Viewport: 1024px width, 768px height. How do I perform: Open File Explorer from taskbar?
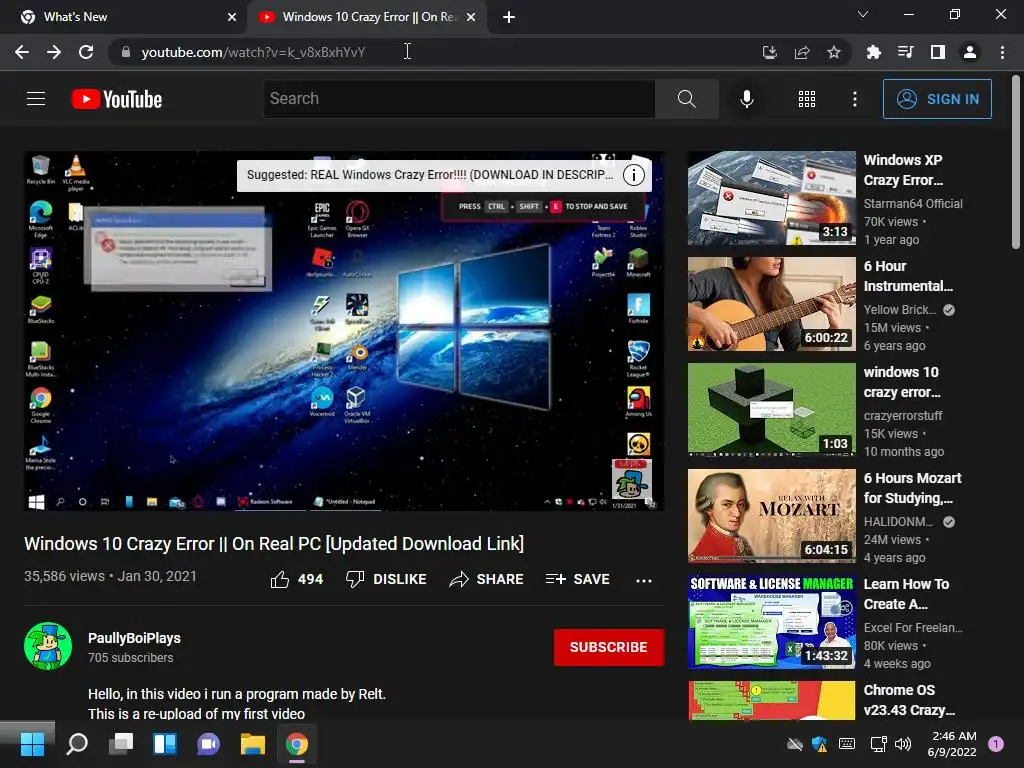[x=252, y=744]
